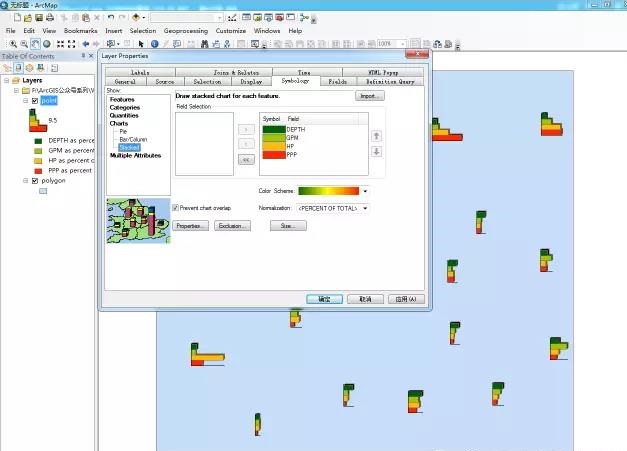This screenshot has height=451, width=627.
Task: Open the File menu
Action: coord(11,31)
